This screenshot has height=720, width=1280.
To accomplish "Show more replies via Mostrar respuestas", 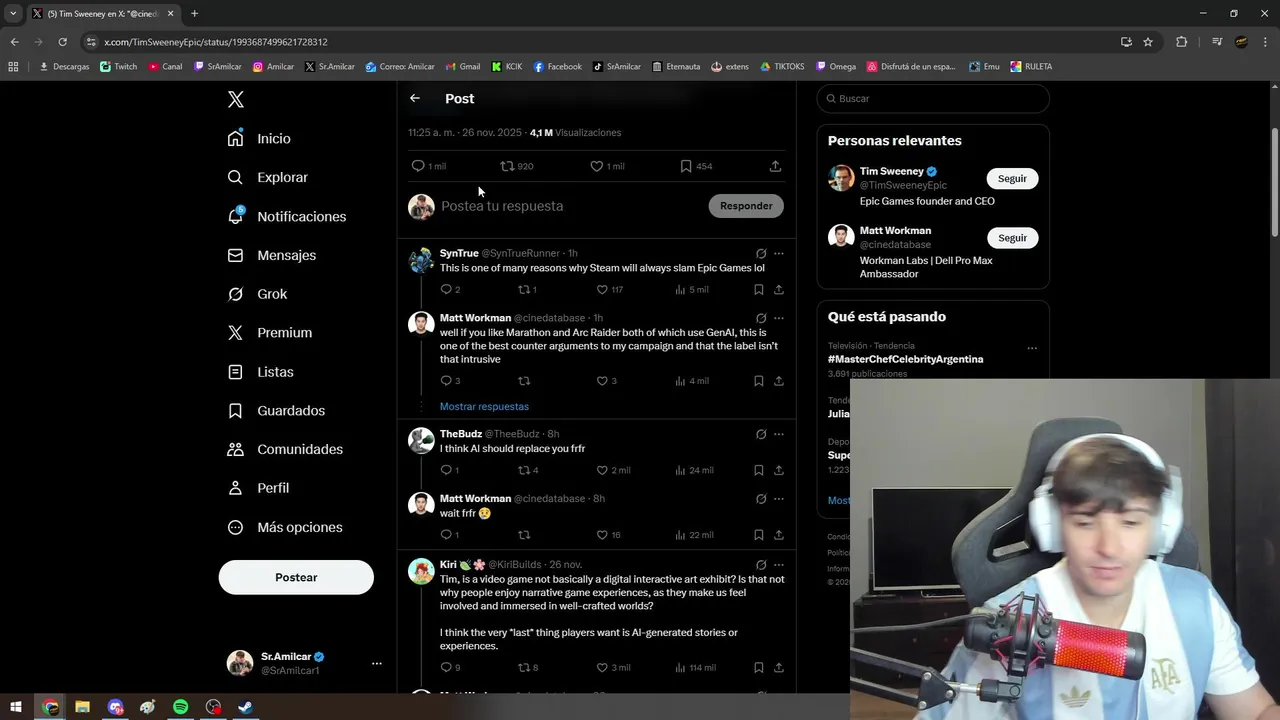I will pos(484,406).
